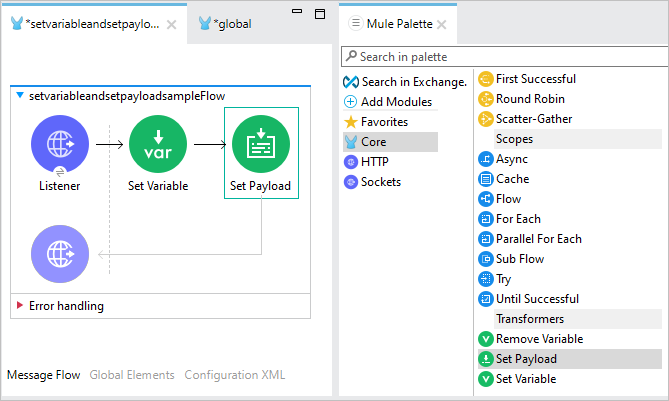The width and height of the screenshot is (669, 401).
Task: Click the Set Variable icon in palette list
Action: 486,379
